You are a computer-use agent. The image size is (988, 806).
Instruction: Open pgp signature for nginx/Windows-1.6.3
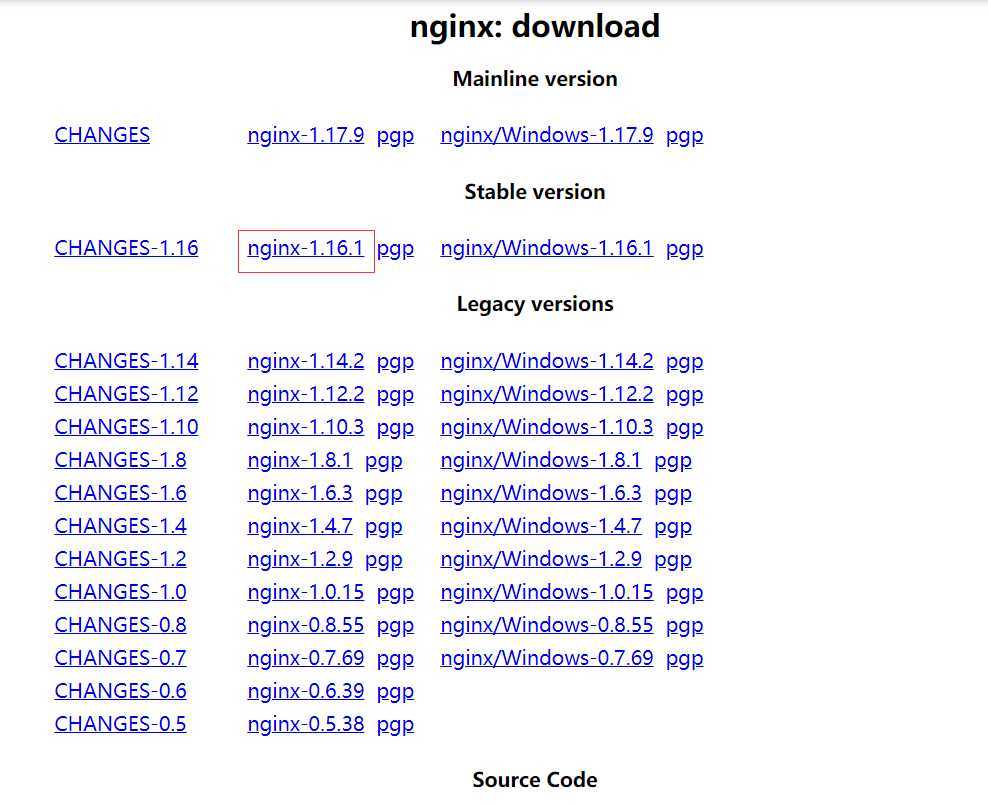pyautogui.click(x=673, y=493)
